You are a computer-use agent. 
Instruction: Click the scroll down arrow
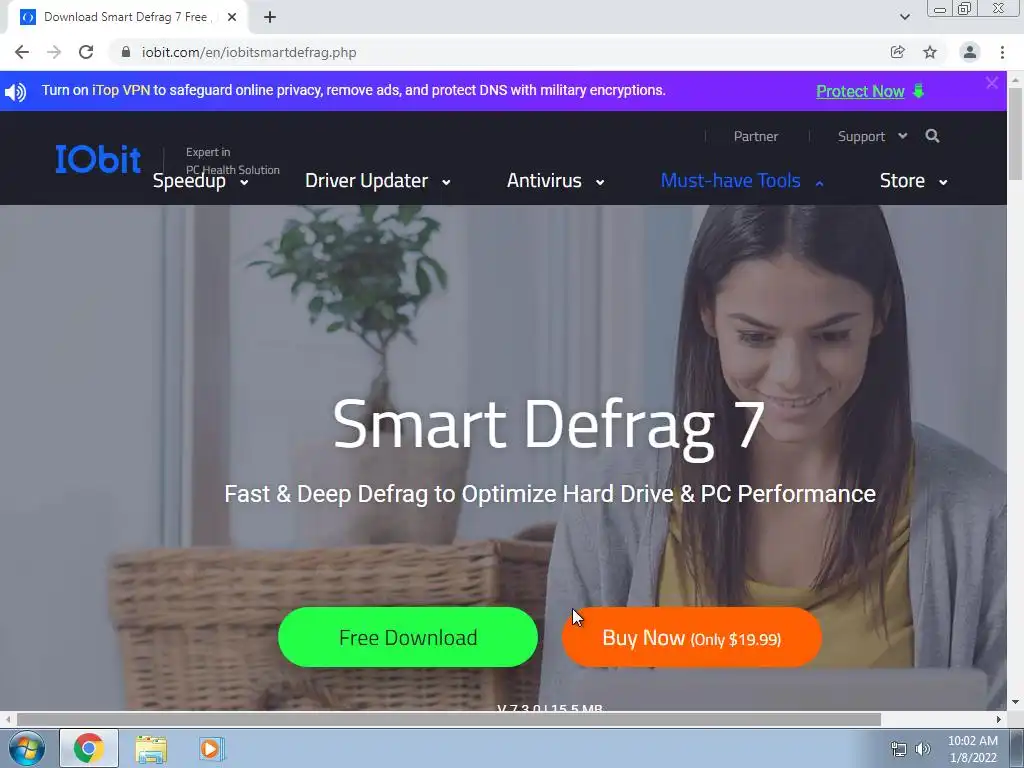click(1016, 703)
